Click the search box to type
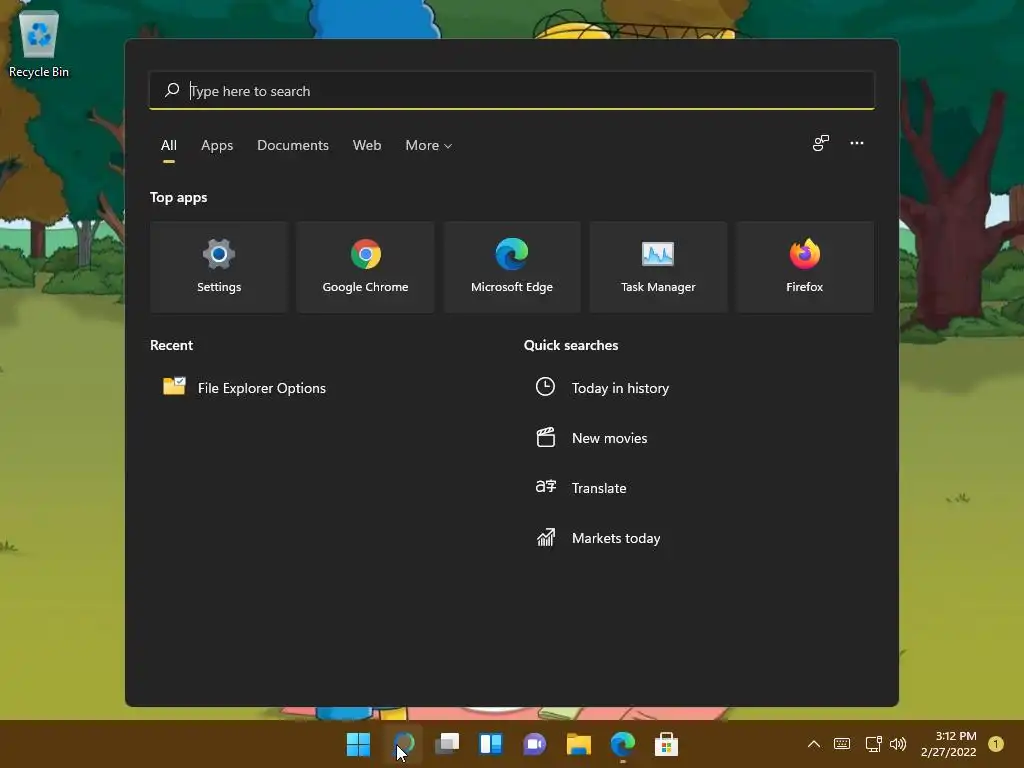This screenshot has width=1024, height=768. (512, 91)
